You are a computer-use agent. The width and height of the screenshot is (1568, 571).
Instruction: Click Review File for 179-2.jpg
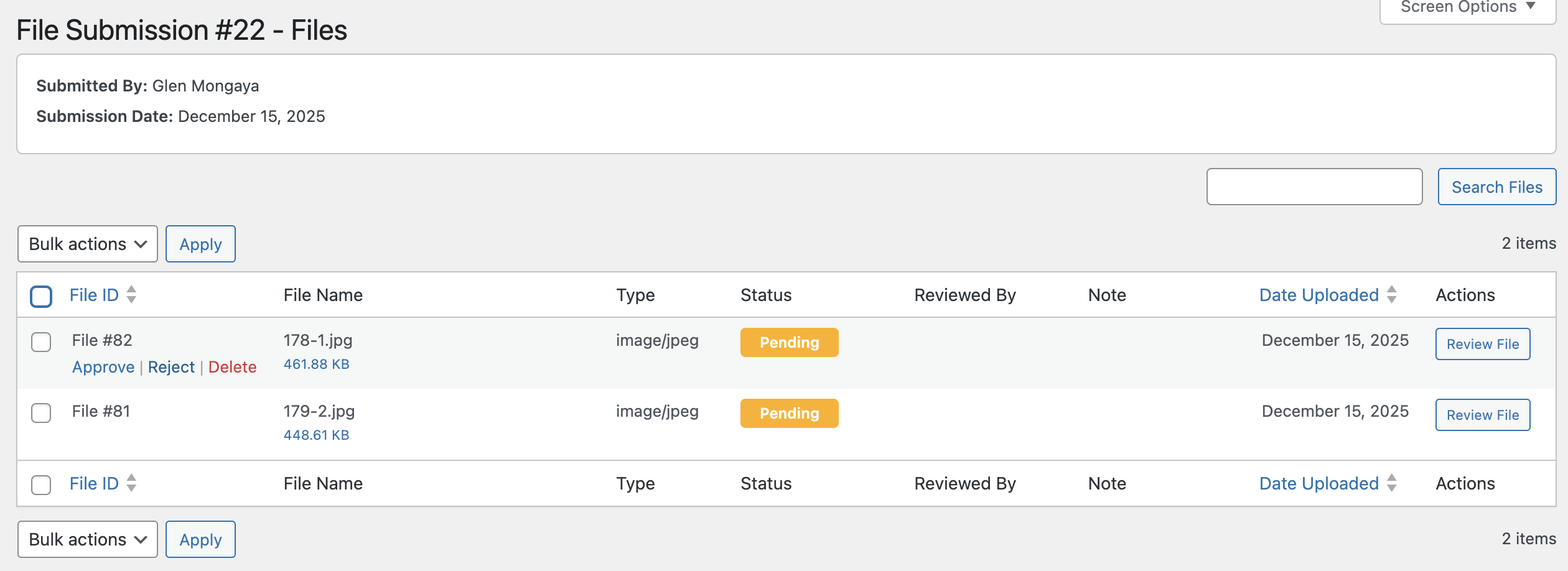[1482, 415]
